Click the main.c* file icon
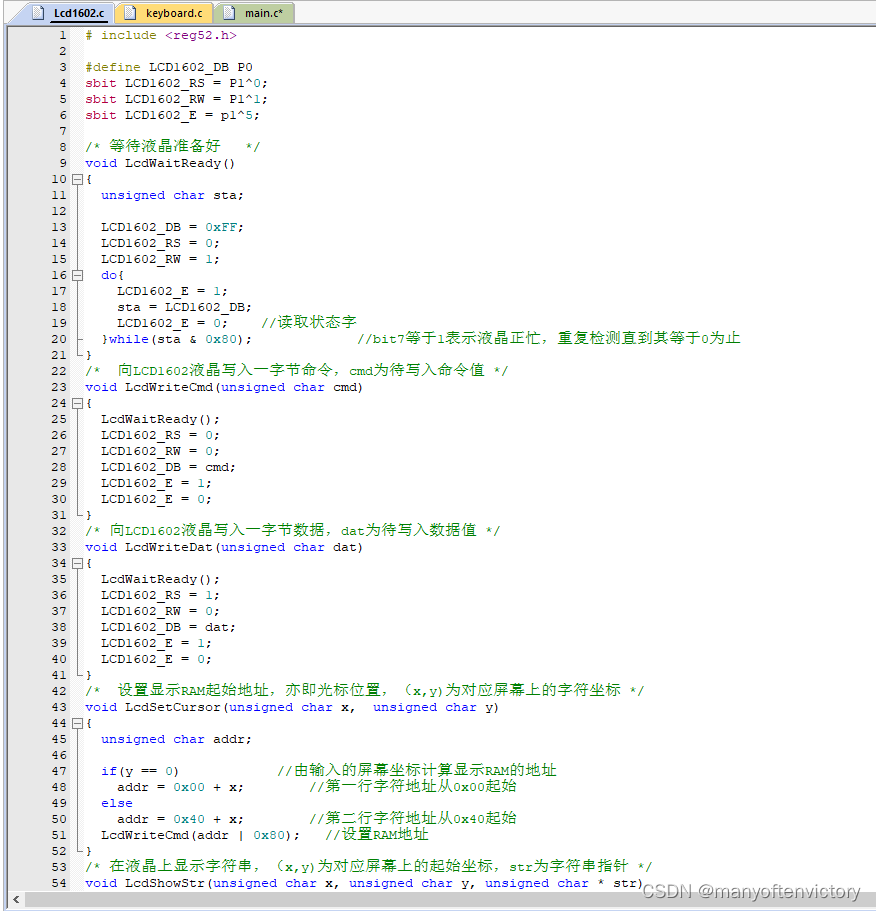The width and height of the screenshot is (876, 911). (x=229, y=13)
